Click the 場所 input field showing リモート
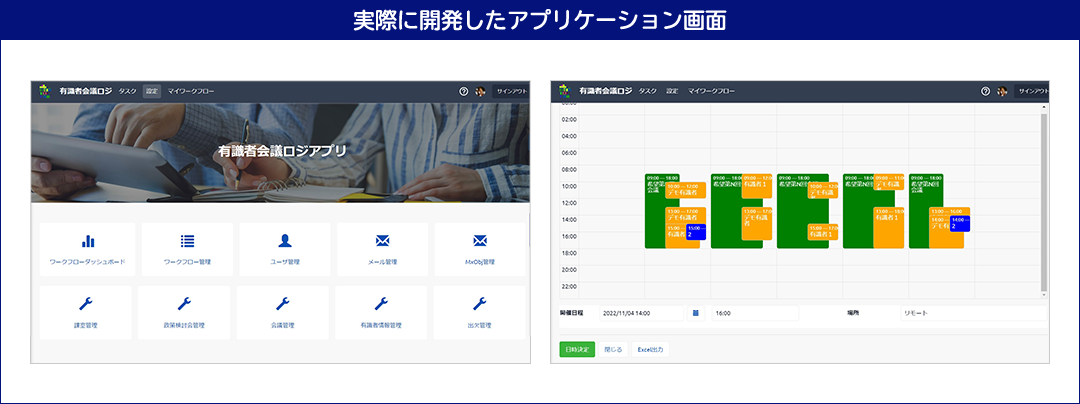This screenshot has width=1080, height=404. tap(970, 313)
